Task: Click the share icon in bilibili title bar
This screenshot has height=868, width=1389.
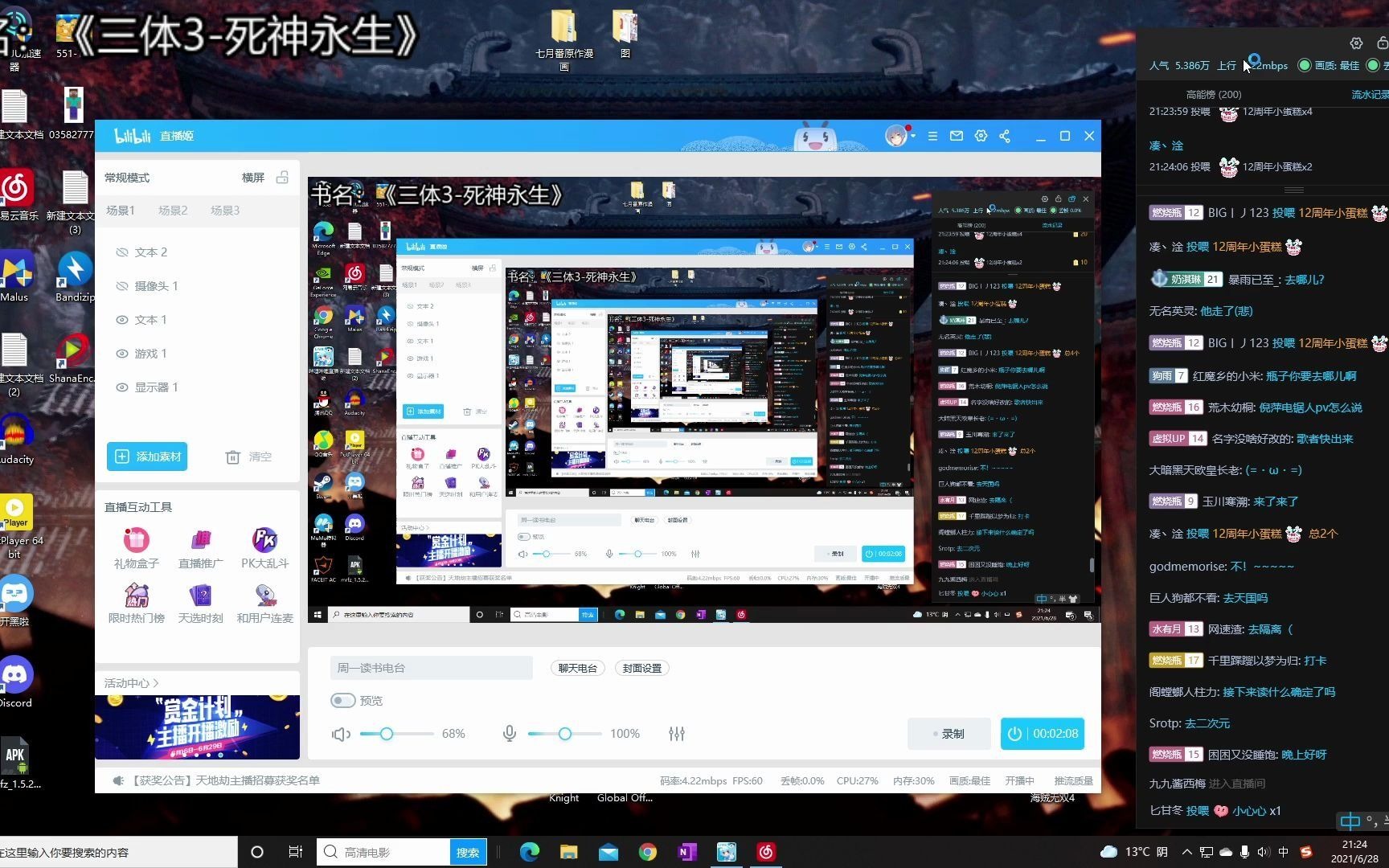Action: (x=1005, y=137)
